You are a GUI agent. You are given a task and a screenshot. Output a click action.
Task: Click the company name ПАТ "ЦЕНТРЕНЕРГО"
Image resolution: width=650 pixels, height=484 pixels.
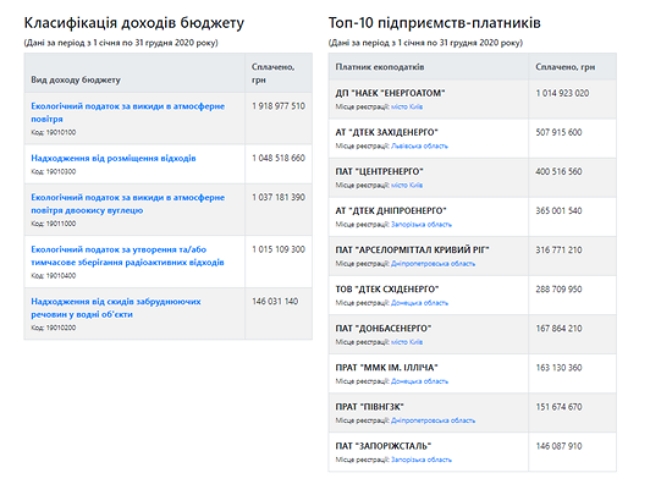(x=379, y=172)
